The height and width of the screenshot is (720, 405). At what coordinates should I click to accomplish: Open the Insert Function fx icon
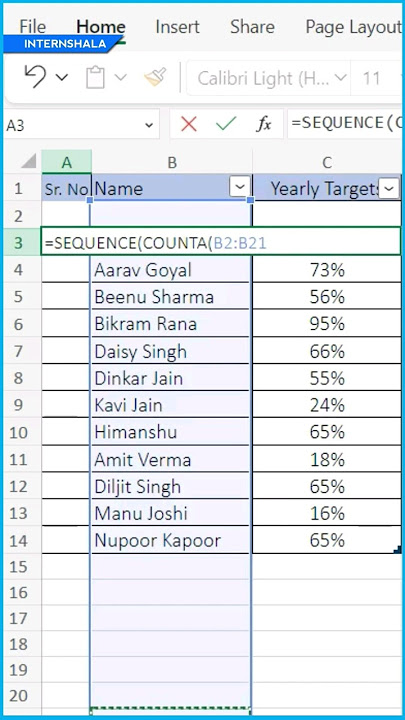point(264,124)
